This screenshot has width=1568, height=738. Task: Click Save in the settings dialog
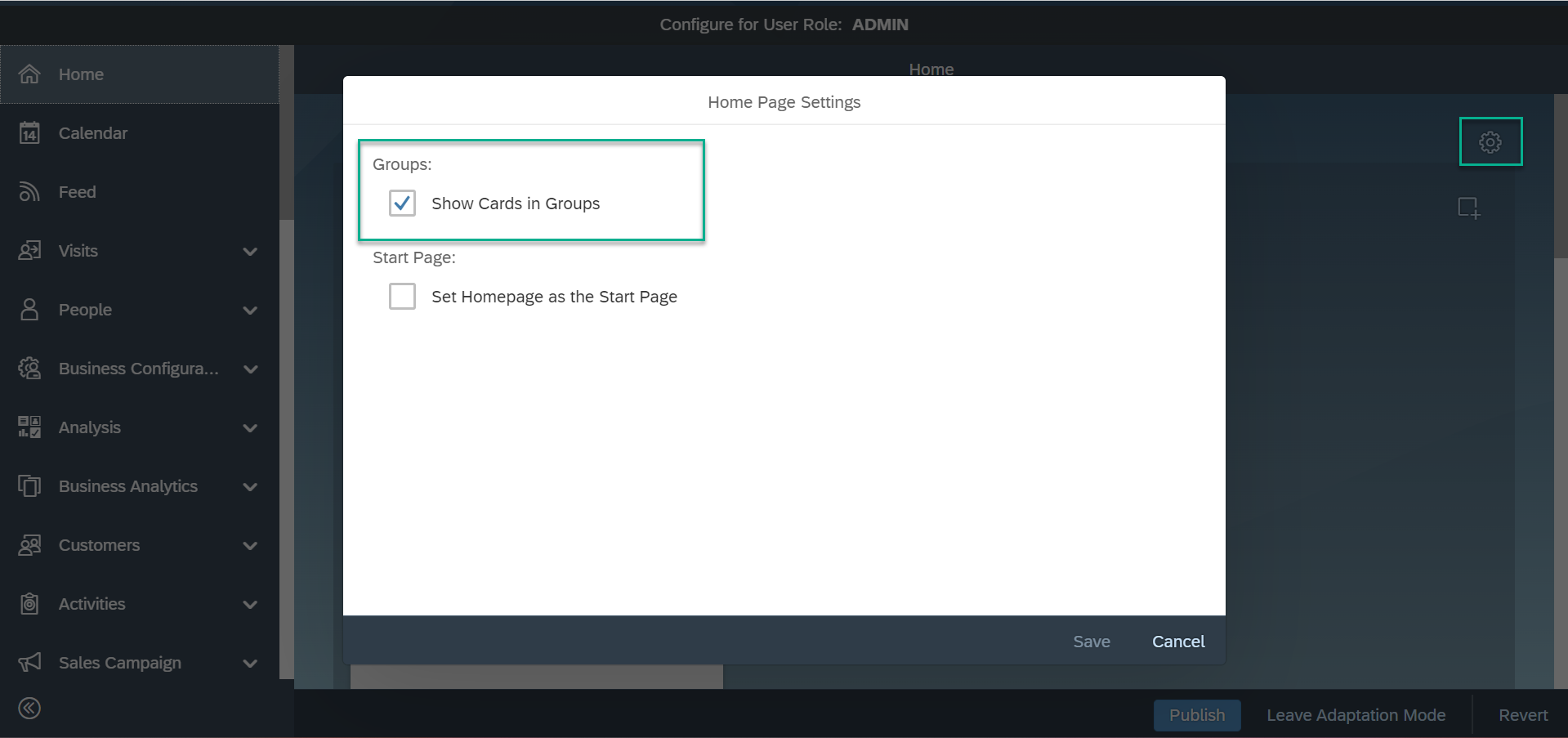pos(1092,642)
